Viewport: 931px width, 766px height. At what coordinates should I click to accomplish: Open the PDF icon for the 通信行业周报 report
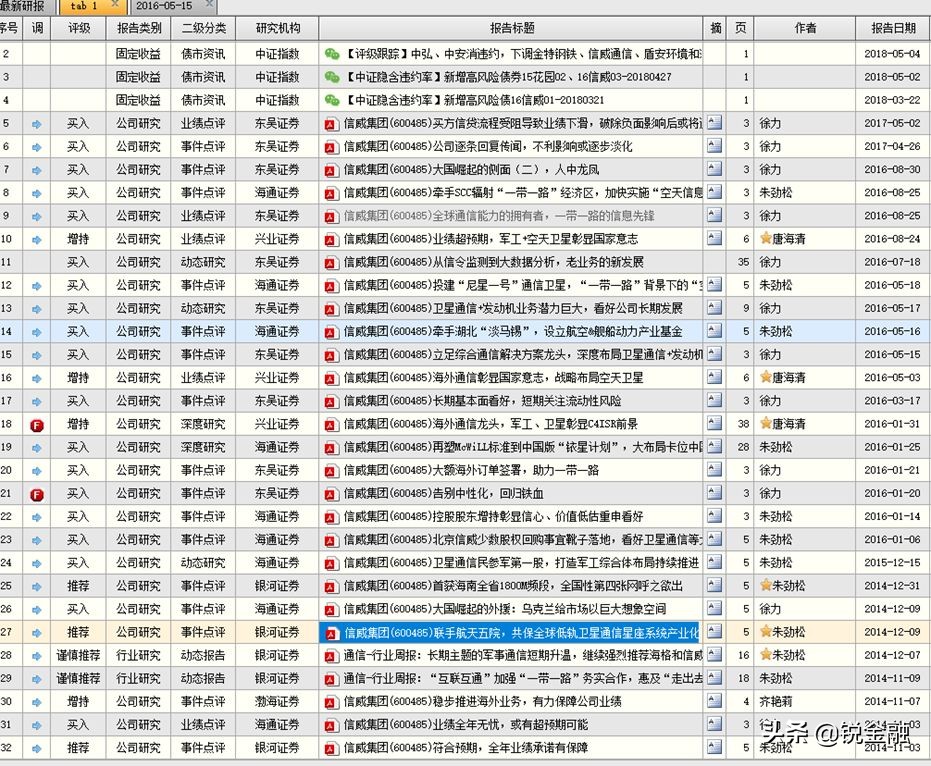tap(330, 655)
